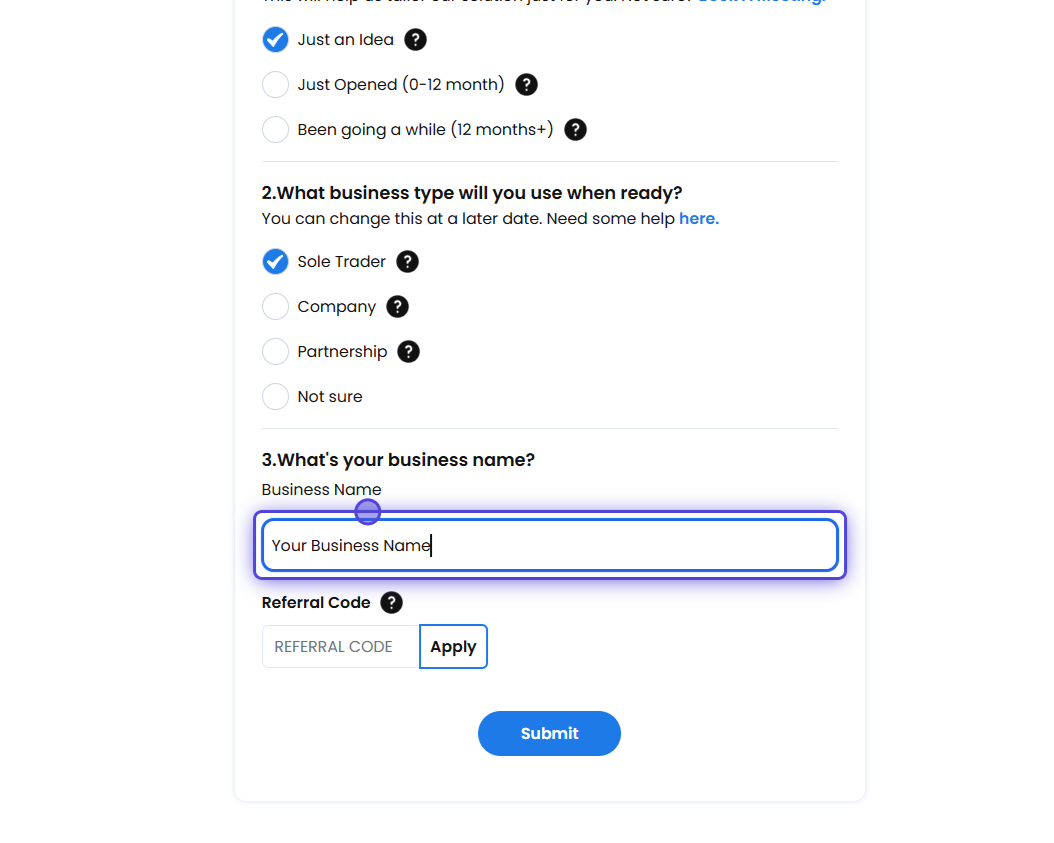Open the Sole Trader help tooltip icon

click(x=407, y=262)
